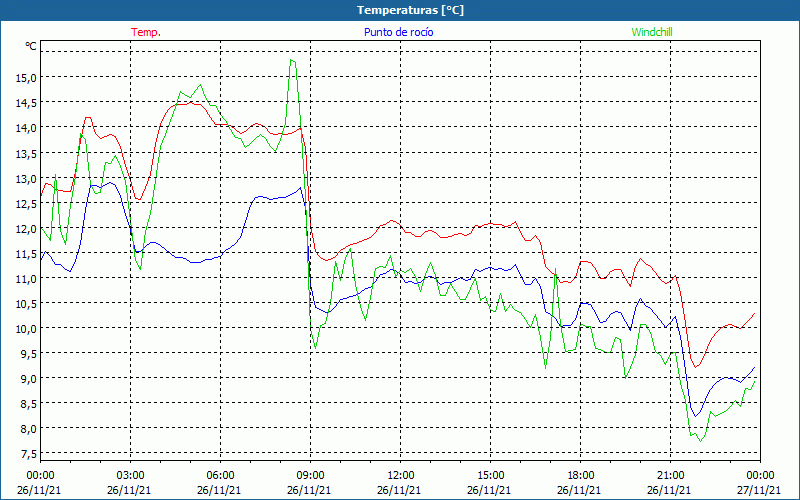Click the 11,5 y-axis value
This screenshot has height=500, width=800.
26,254
